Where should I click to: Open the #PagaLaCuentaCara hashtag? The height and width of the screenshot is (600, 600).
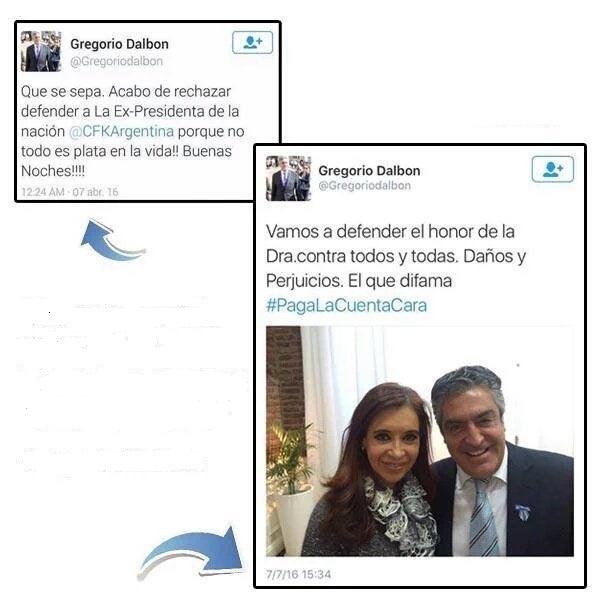tap(346, 305)
